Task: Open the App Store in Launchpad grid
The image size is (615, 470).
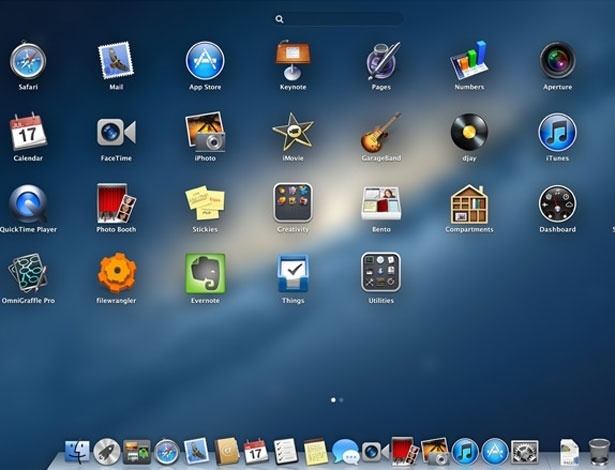Action: pos(205,61)
